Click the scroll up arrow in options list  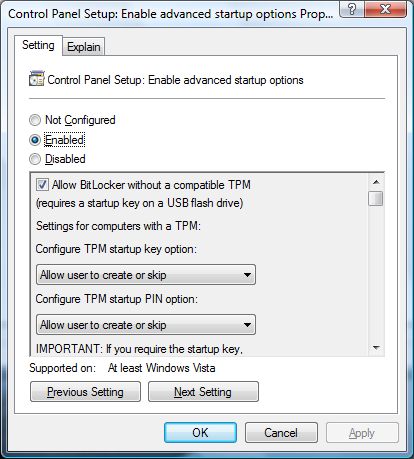(376, 182)
